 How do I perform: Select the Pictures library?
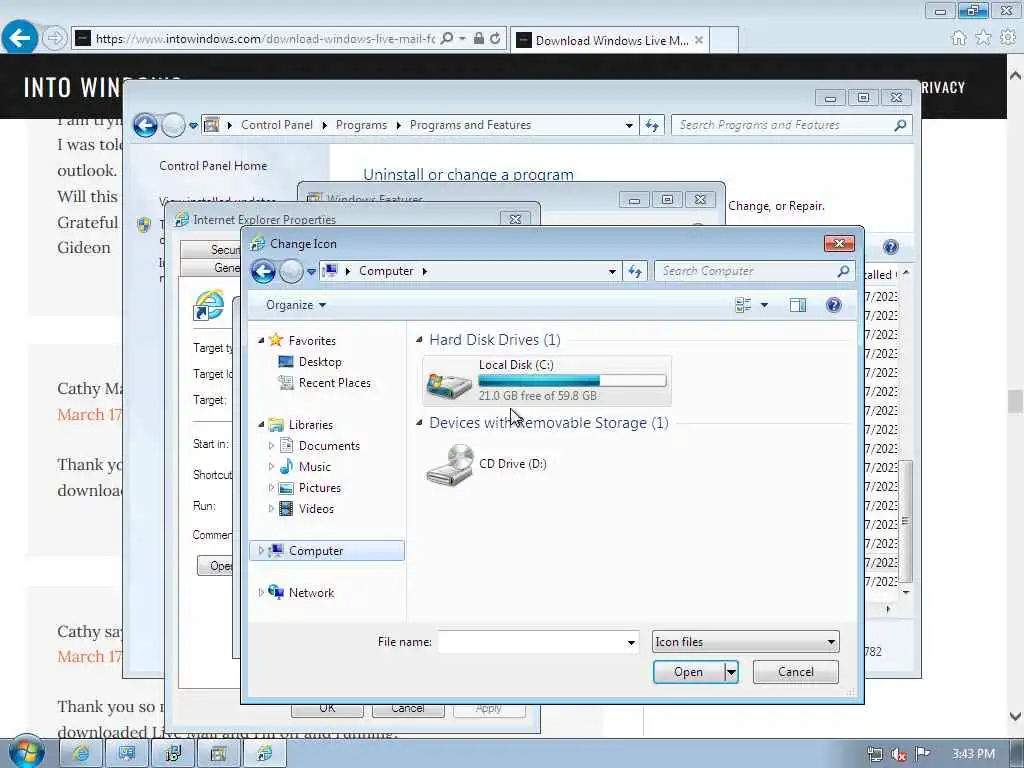click(319, 488)
